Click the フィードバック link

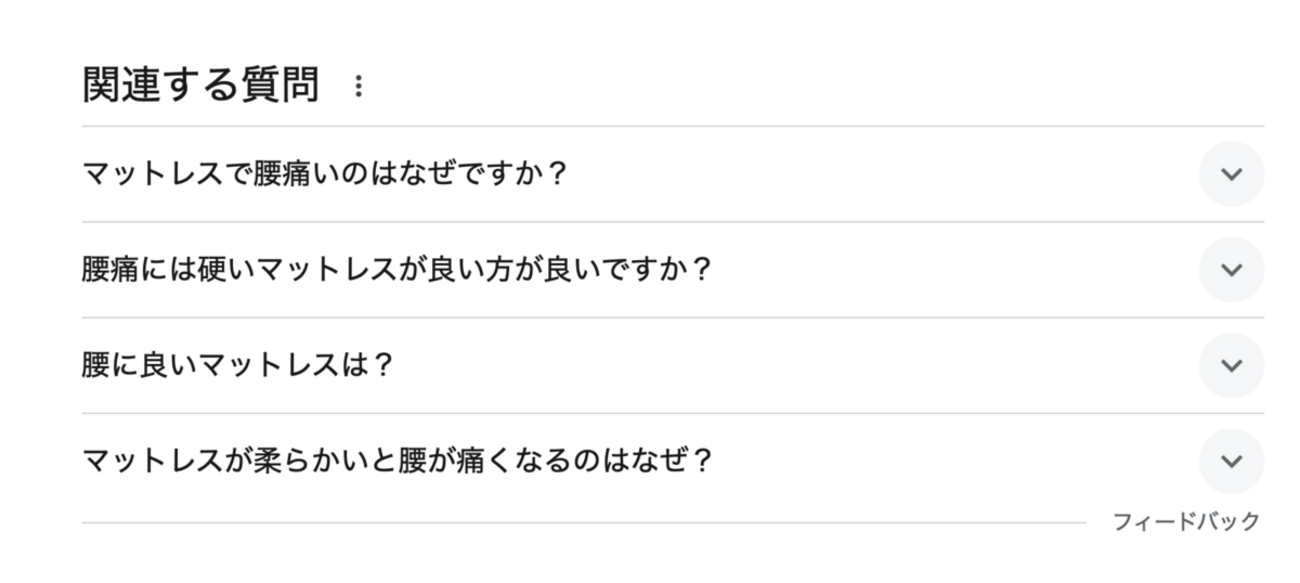pos(1186,522)
